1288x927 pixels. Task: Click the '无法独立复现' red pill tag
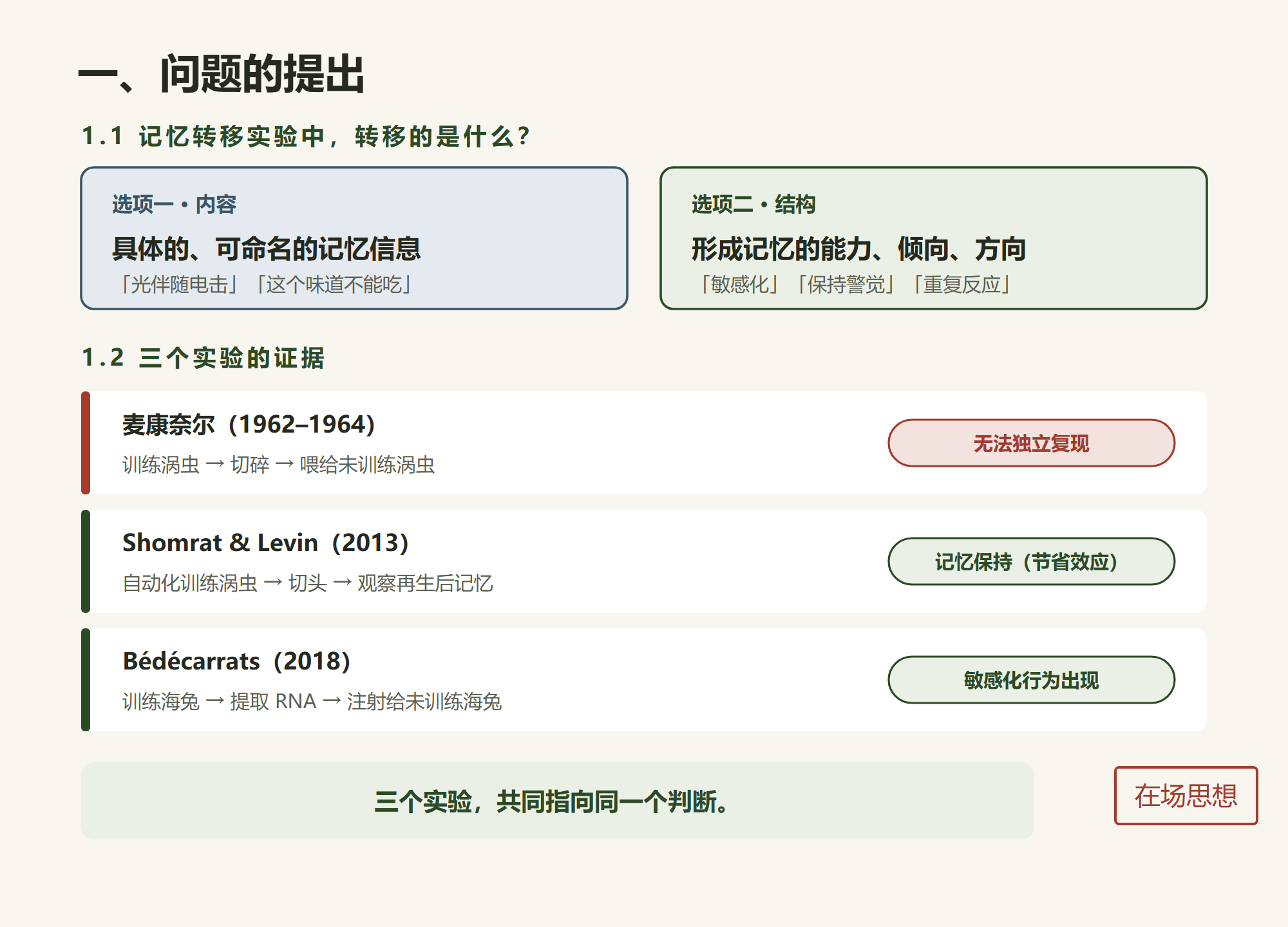click(x=1032, y=443)
